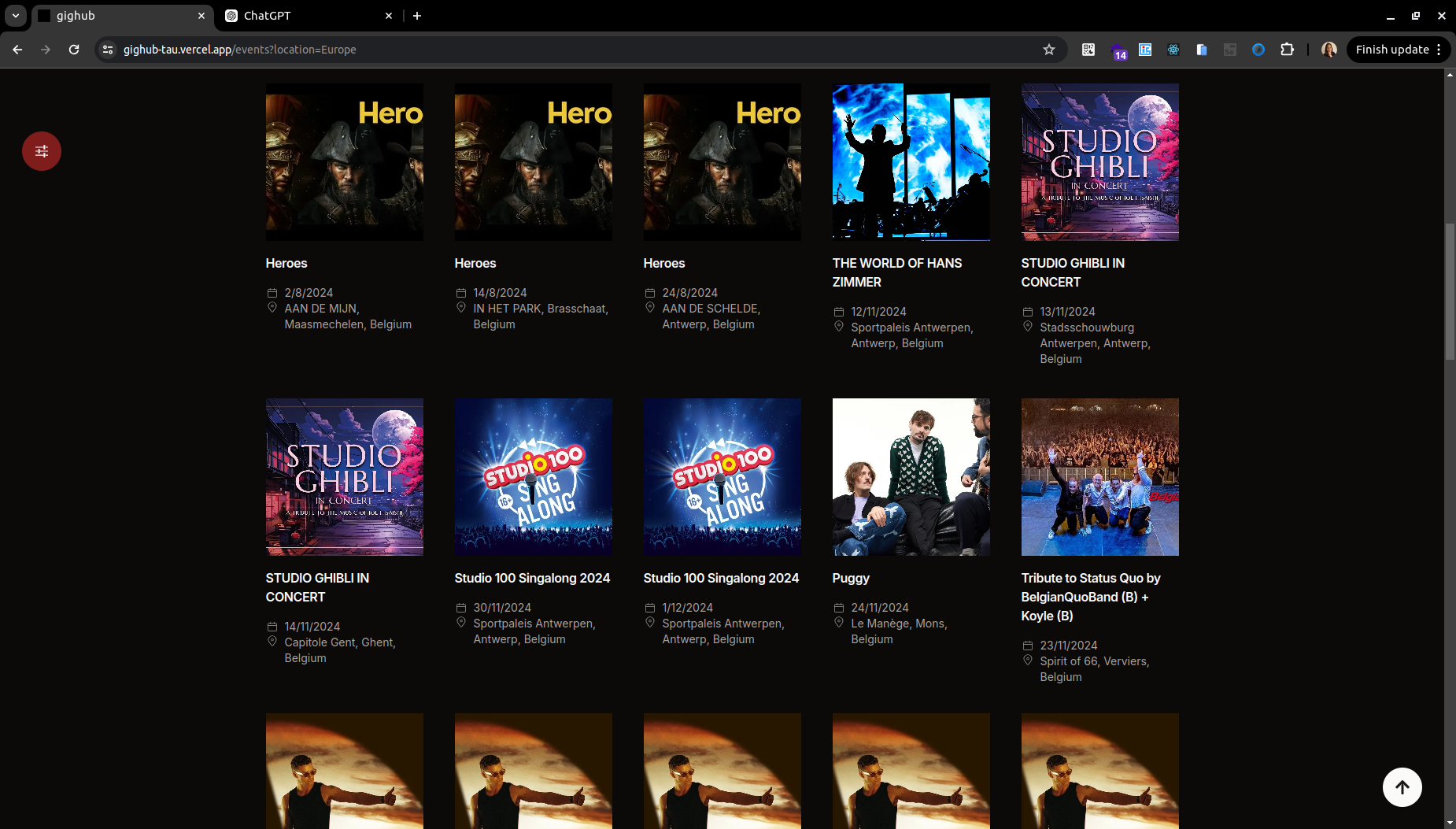
Task: Reload the gighub page
Action: coord(74,50)
